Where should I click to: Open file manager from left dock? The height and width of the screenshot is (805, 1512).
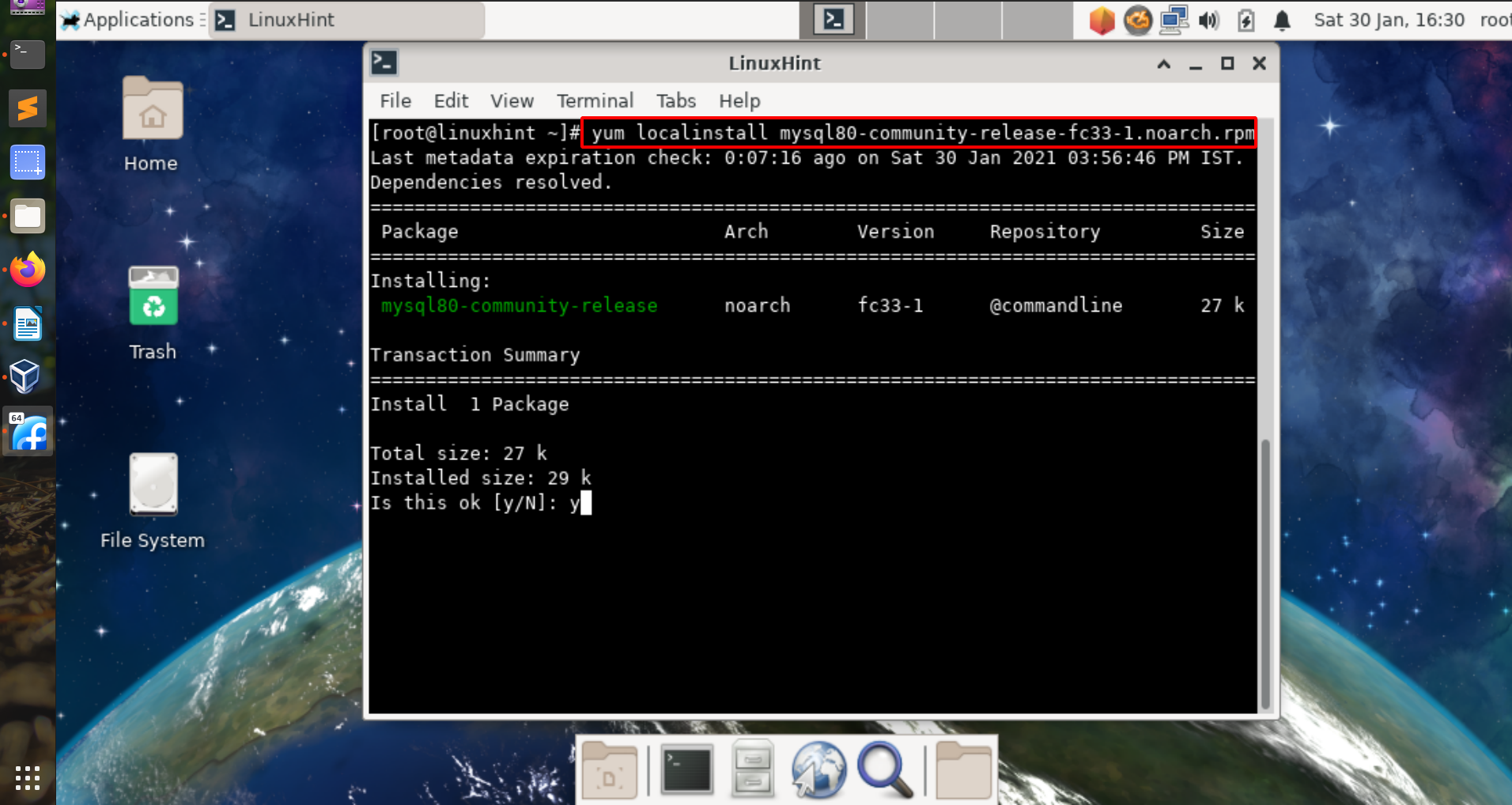[x=28, y=216]
